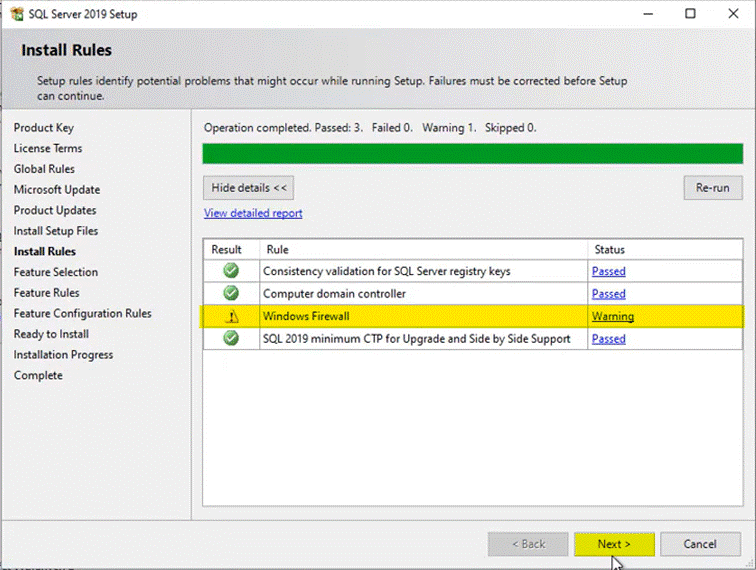This screenshot has height=570, width=756.
Task: Select the 'Computer domain controller' rule text
Action: tap(334, 294)
